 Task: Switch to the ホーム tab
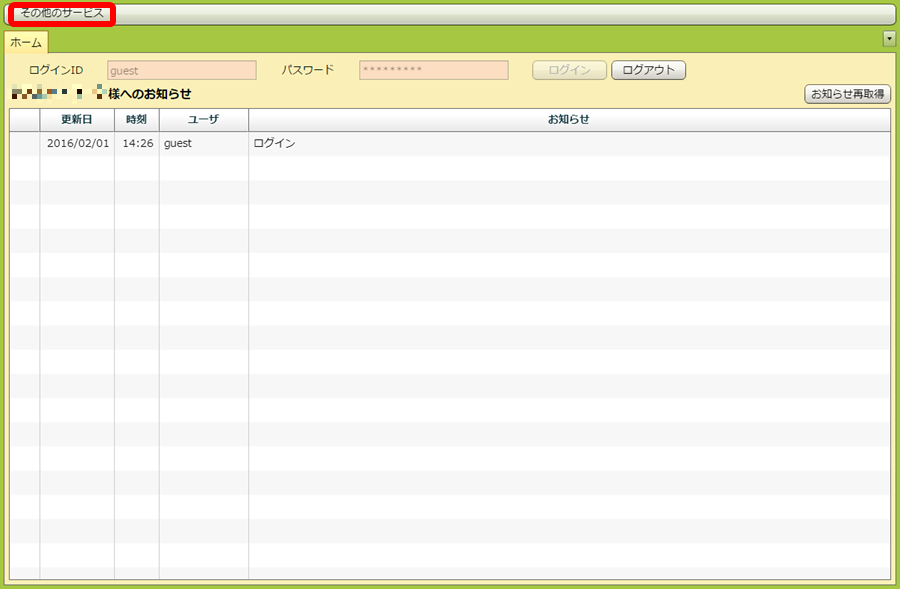[x=26, y=43]
